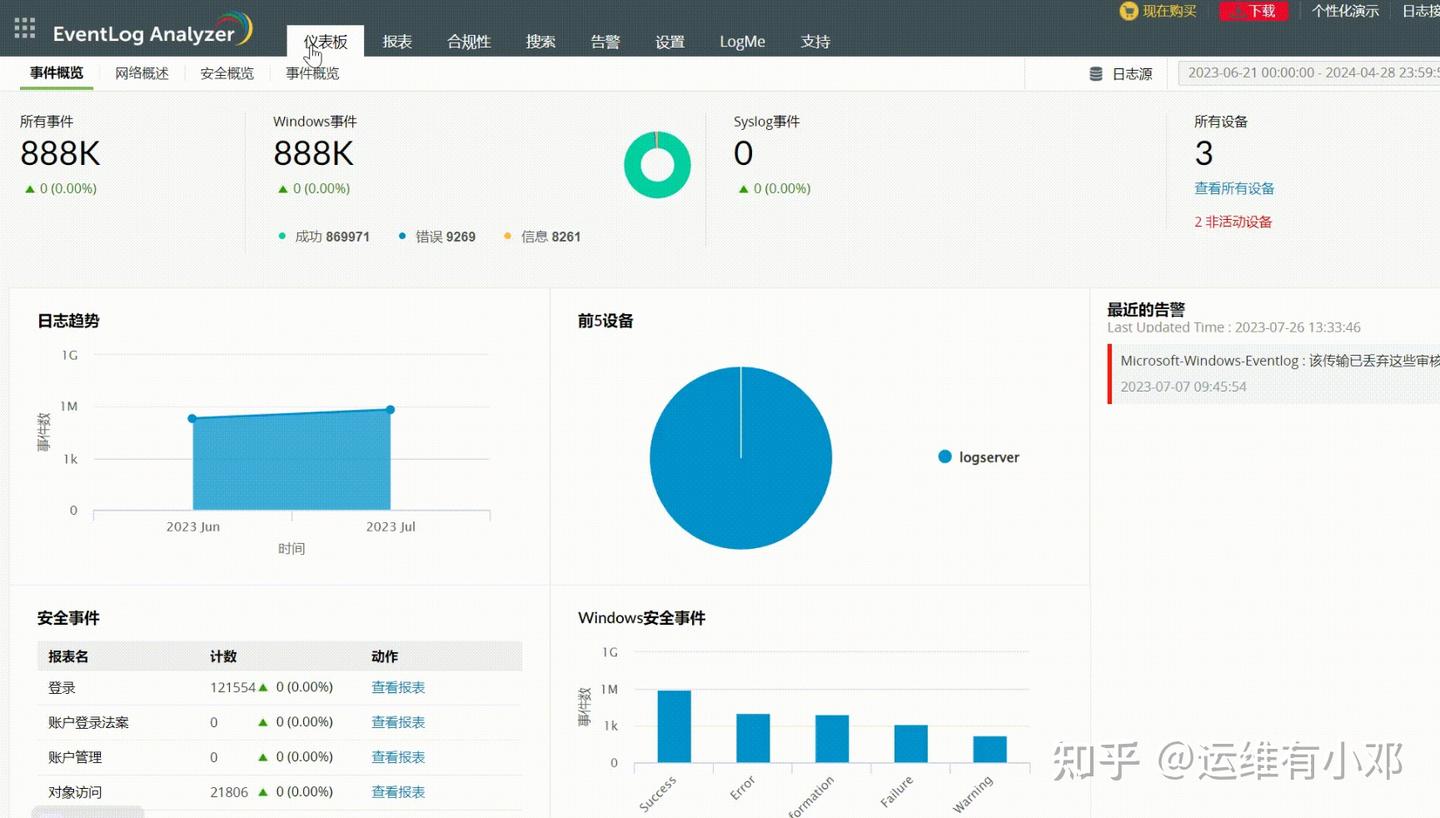Open the apps grid icon beside the logo
The width and height of the screenshot is (1440, 818).
(x=24, y=28)
